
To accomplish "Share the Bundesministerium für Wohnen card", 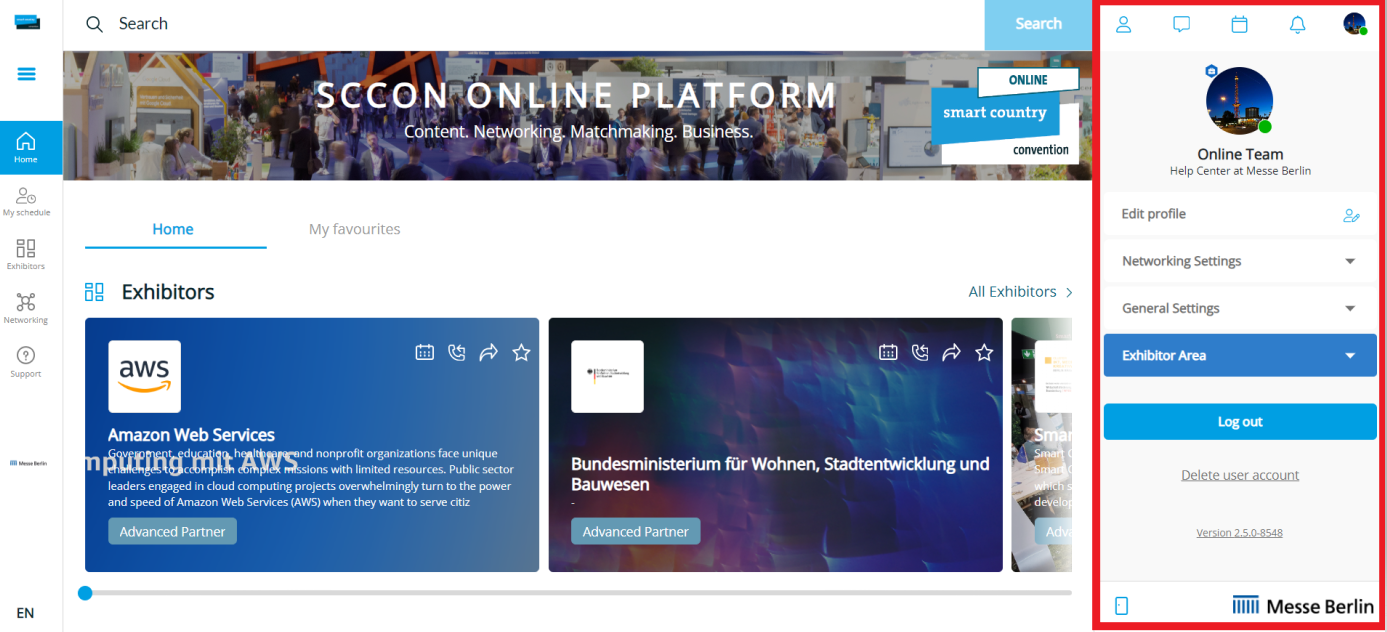I will pos(952,352).
